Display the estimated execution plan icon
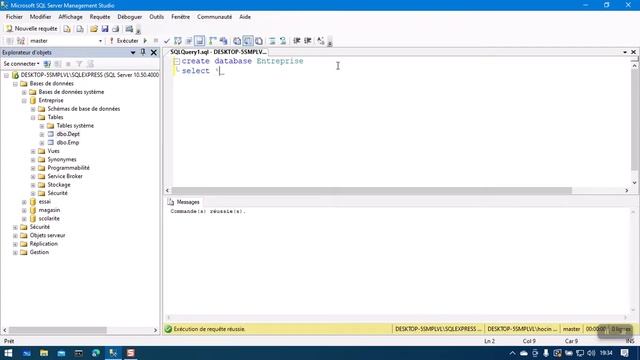Screen dimensions: 640x360 pos(178,41)
